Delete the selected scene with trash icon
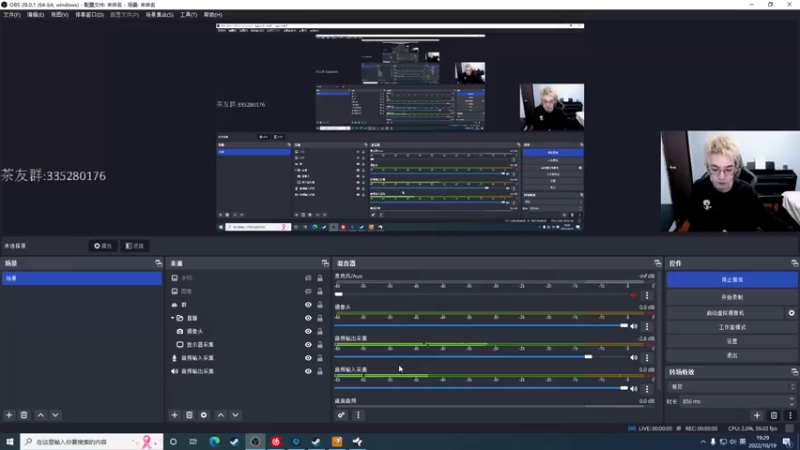 coord(24,415)
